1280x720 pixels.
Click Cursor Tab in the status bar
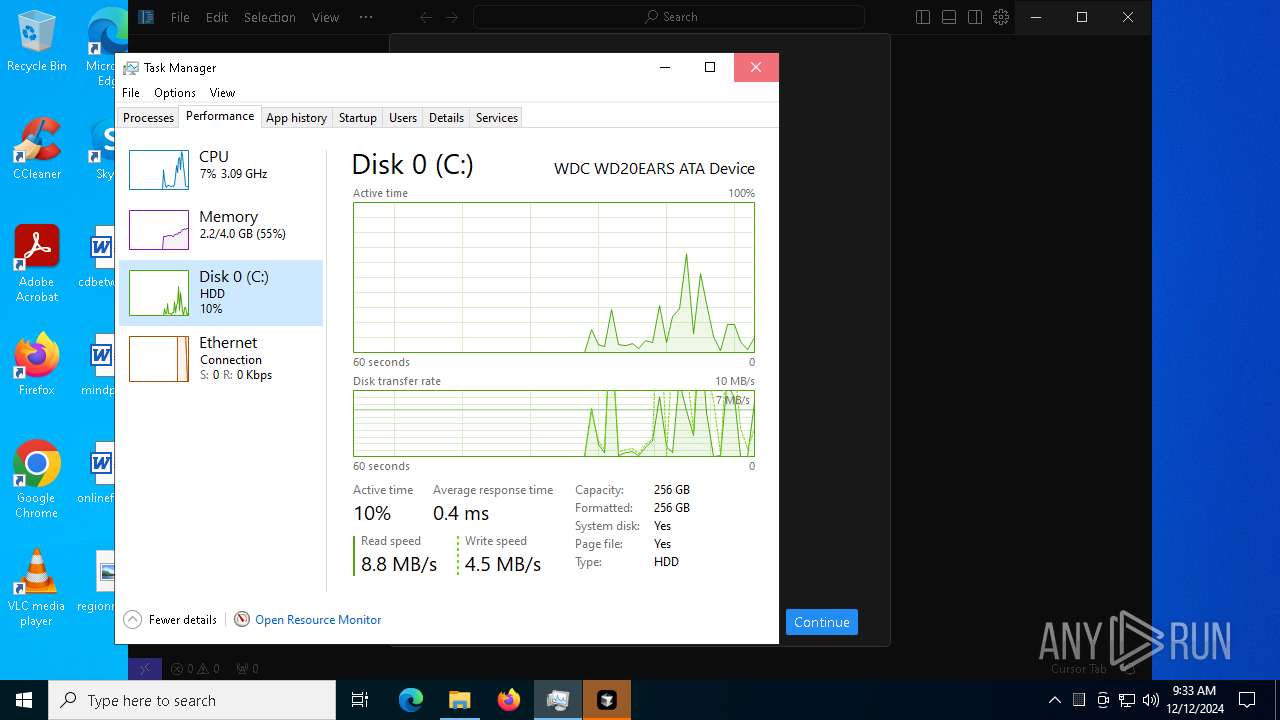click(1079, 669)
